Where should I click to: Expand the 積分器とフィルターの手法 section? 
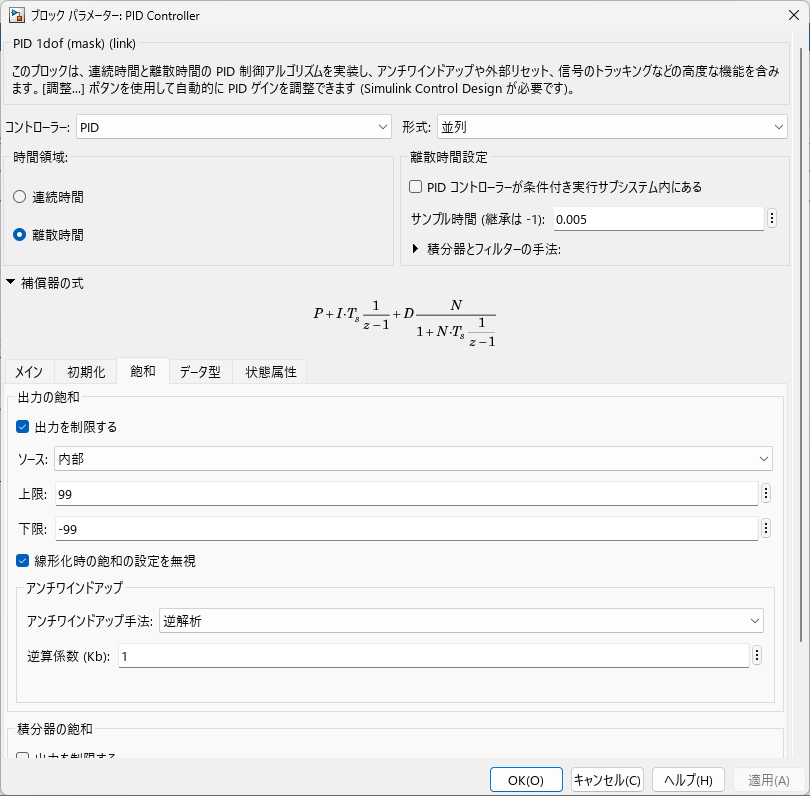[x=415, y=249]
